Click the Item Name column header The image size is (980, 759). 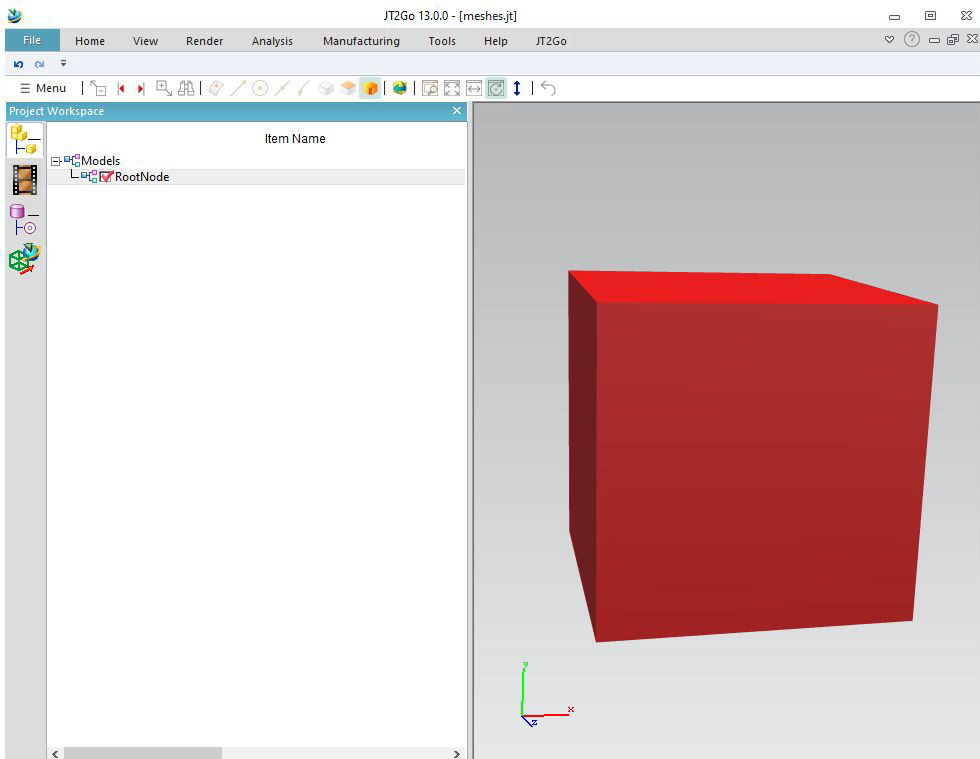coord(295,139)
